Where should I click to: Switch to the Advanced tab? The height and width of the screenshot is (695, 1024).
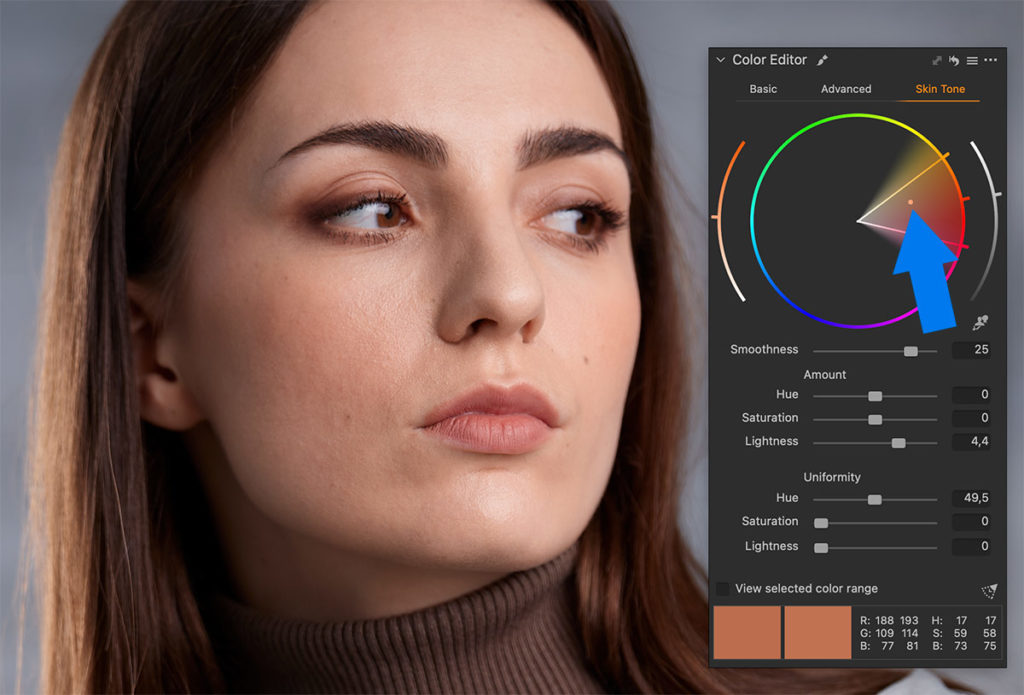pyautogui.click(x=845, y=89)
